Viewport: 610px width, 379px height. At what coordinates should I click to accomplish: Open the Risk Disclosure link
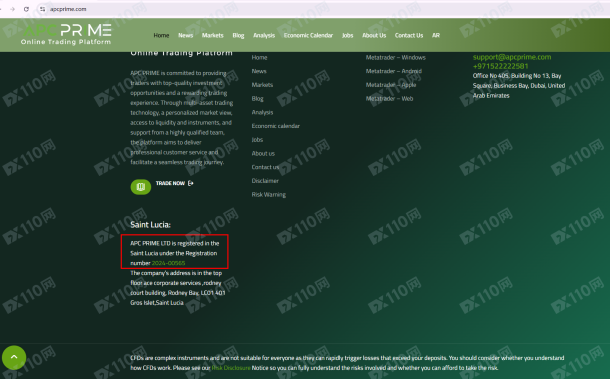coord(231,368)
